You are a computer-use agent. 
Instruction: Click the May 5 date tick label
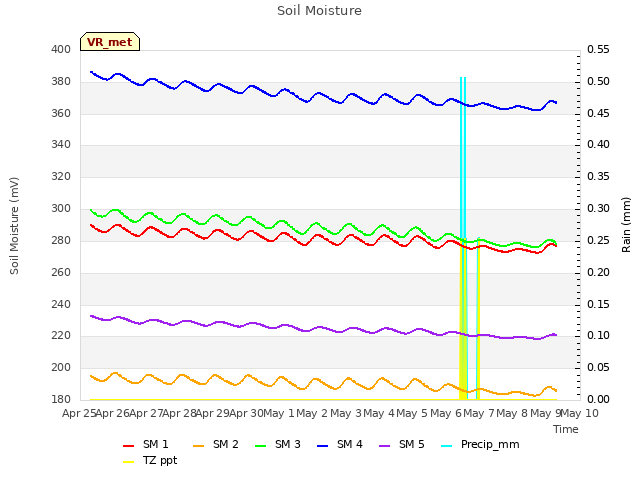click(412, 413)
